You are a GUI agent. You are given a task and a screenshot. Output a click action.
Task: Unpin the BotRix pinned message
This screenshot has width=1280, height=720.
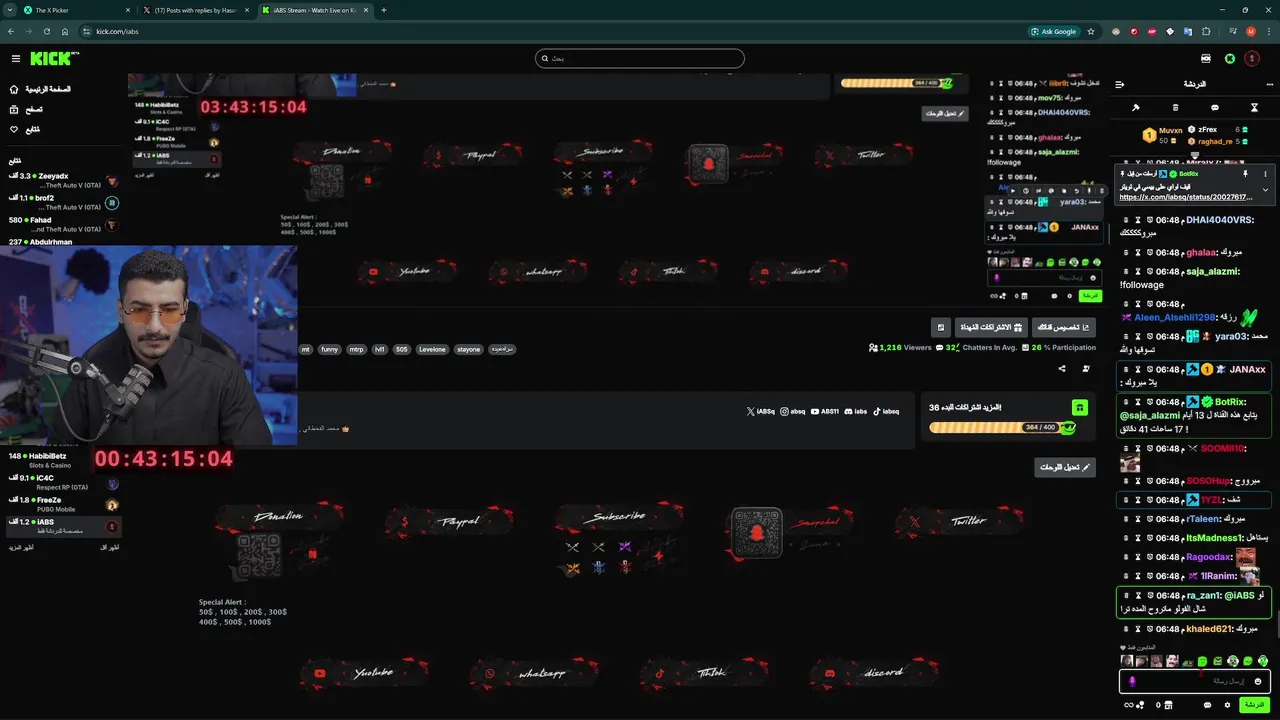(x=1246, y=174)
